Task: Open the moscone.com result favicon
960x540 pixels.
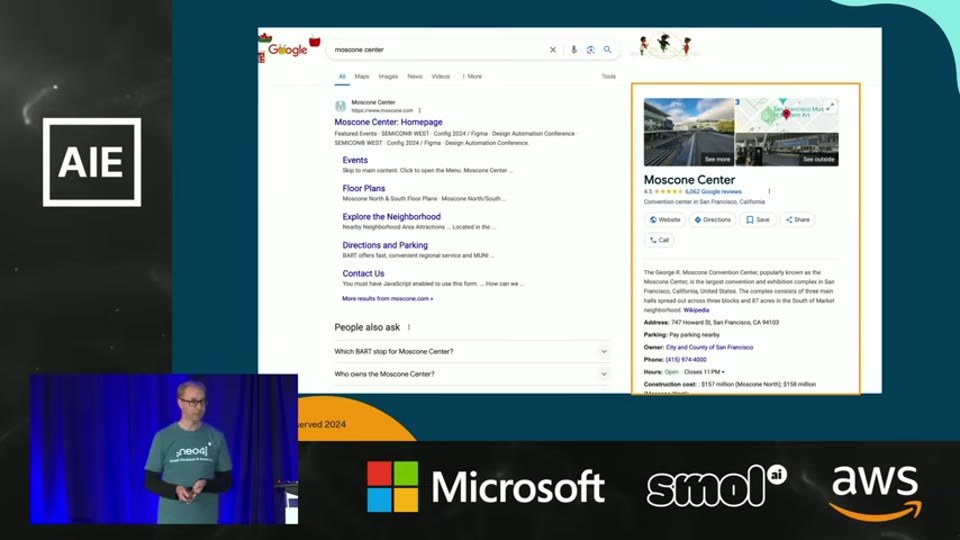Action: 340,106
